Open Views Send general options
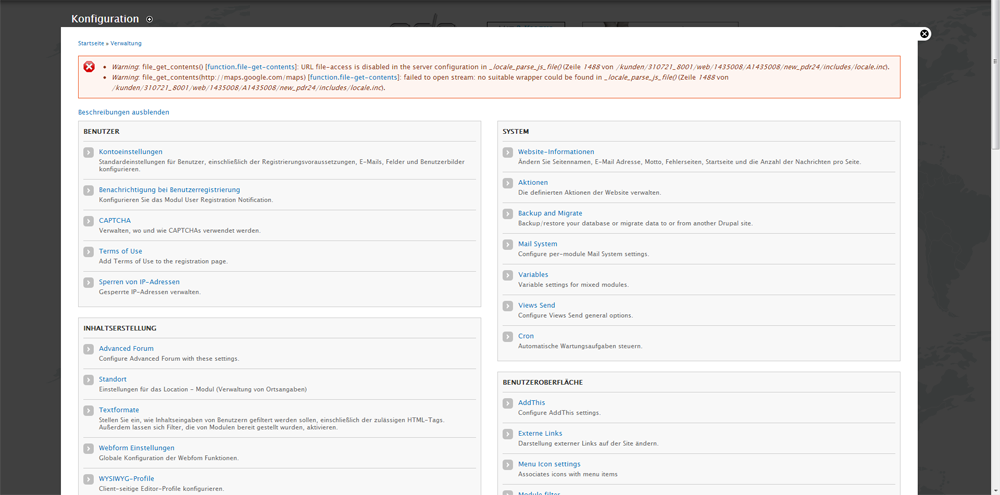 536,305
